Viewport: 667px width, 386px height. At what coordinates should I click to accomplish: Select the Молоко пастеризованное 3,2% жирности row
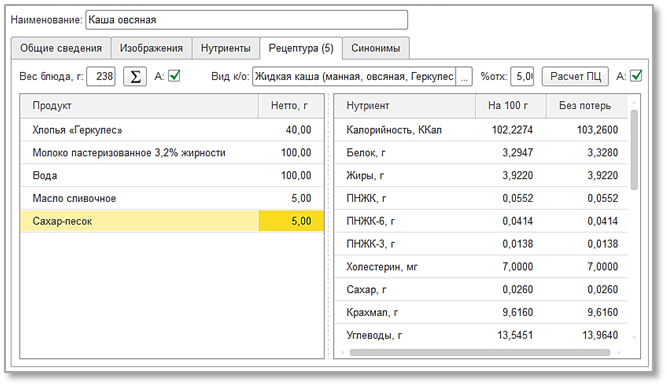(172, 153)
